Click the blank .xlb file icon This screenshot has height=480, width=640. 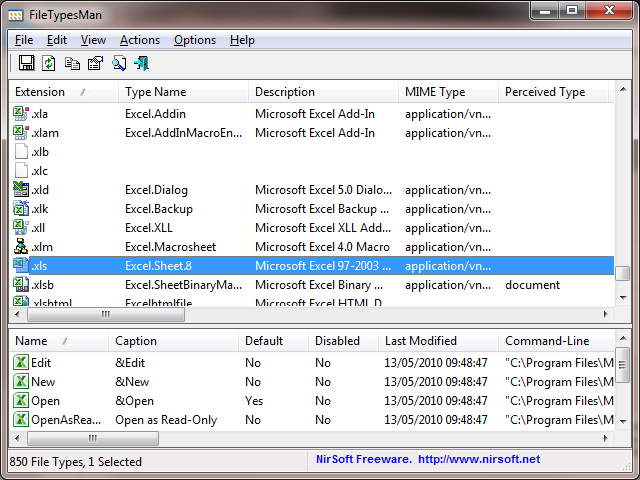pos(21,151)
